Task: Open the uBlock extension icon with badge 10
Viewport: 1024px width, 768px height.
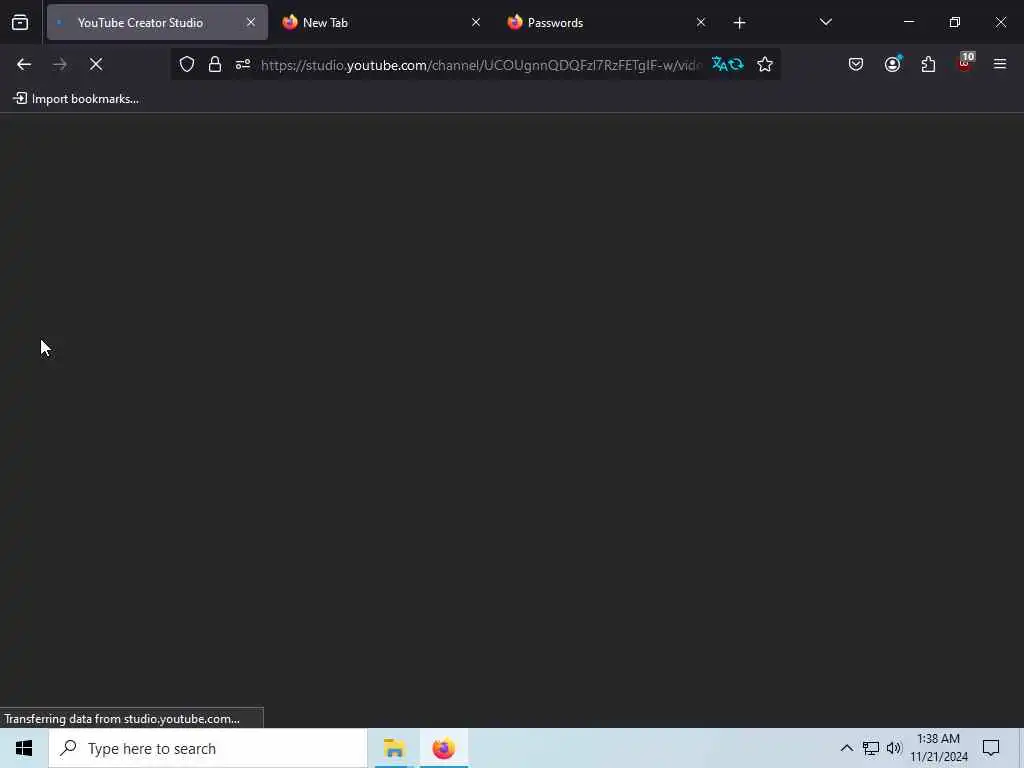Action: [965, 63]
